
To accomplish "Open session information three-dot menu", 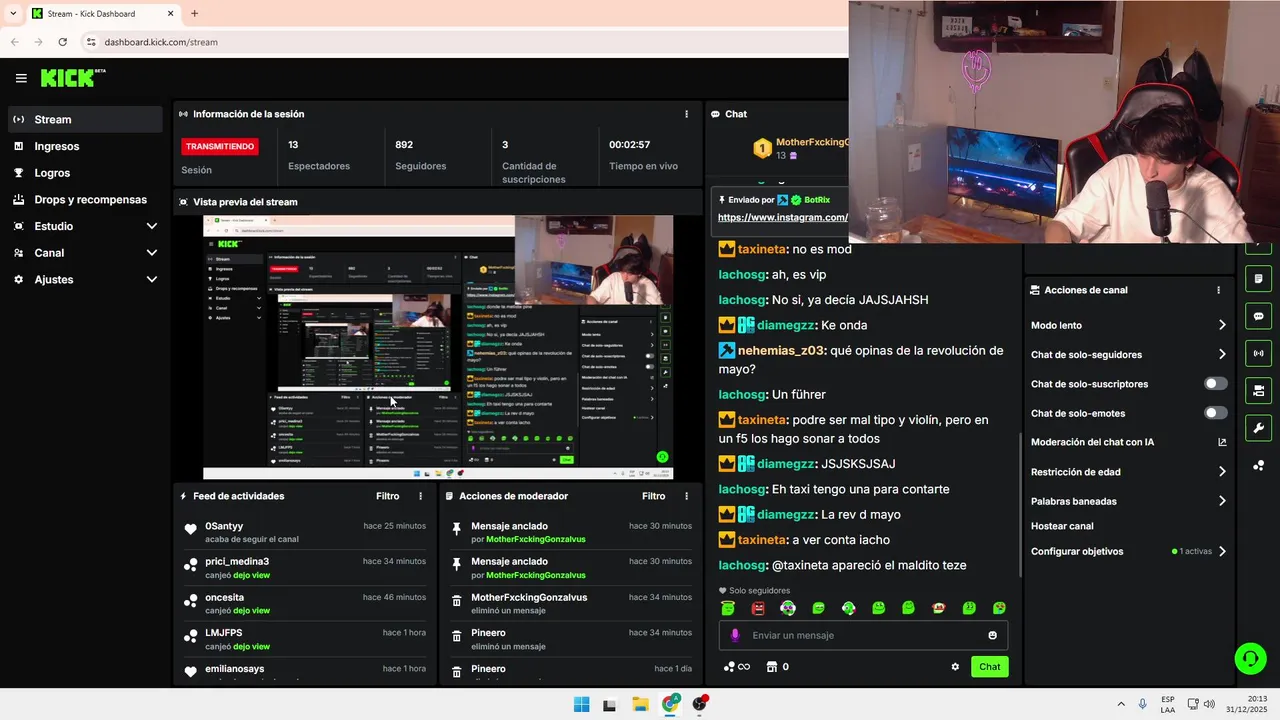I will coord(686,114).
